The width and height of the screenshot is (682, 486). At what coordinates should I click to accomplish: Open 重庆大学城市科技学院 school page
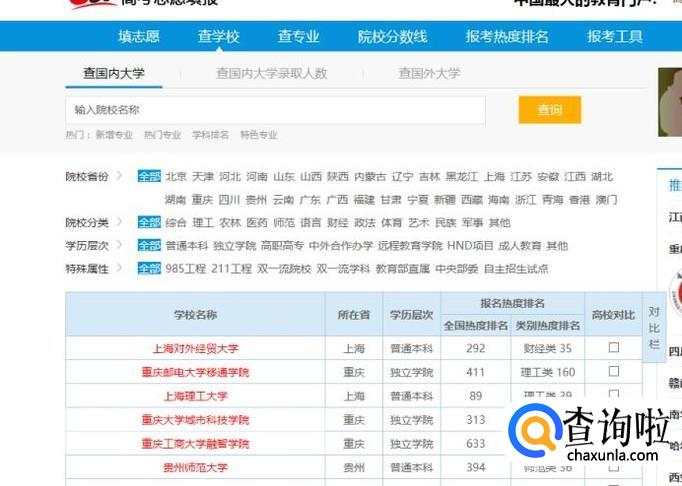pos(195,420)
